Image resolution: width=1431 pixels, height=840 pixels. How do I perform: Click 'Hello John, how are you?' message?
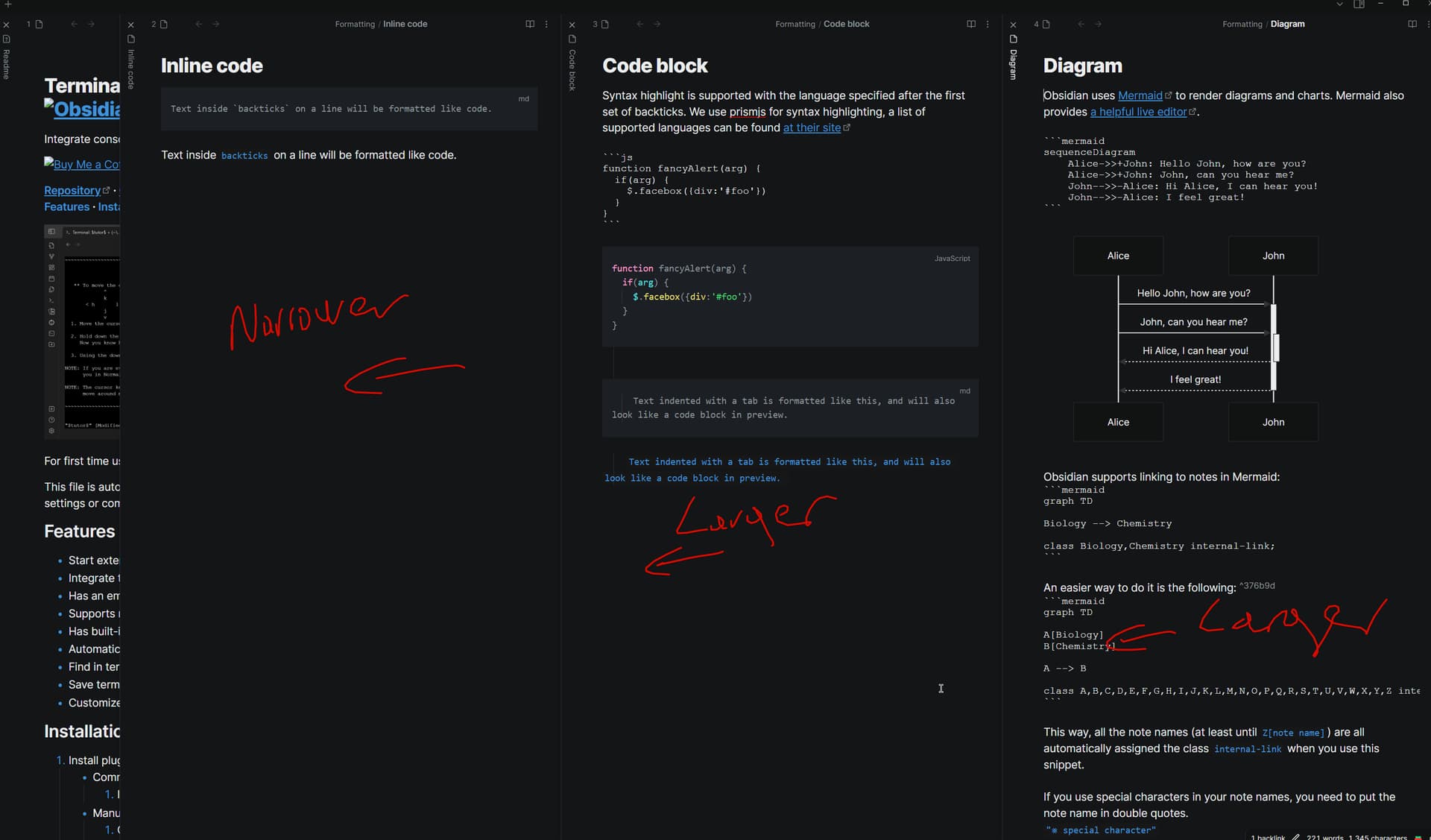pos(1193,293)
